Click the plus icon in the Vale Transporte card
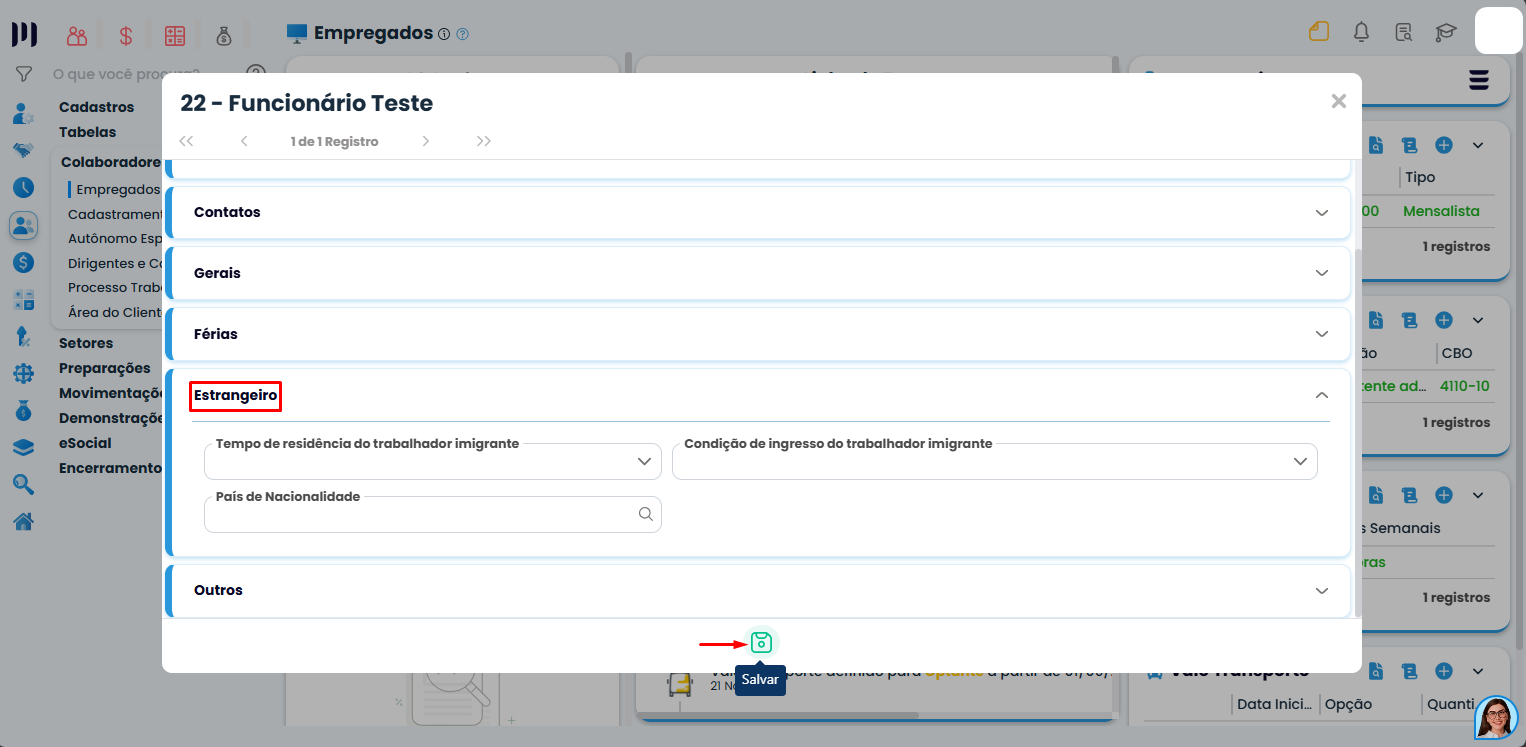This screenshot has width=1526, height=747. [x=1444, y=670]
